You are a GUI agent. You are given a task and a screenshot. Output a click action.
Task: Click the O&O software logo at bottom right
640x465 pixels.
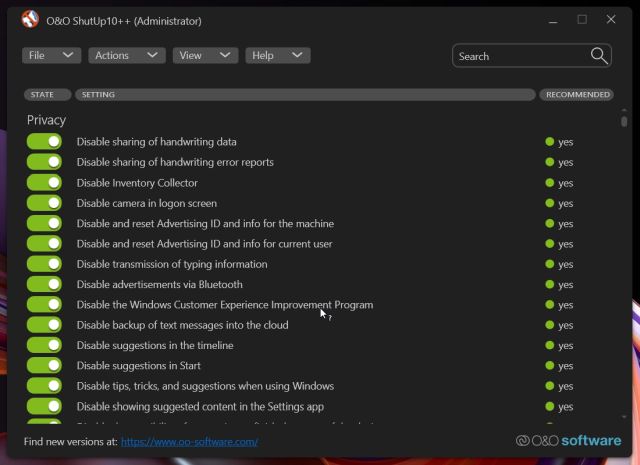pyautogui.click(x=569, y=441)
